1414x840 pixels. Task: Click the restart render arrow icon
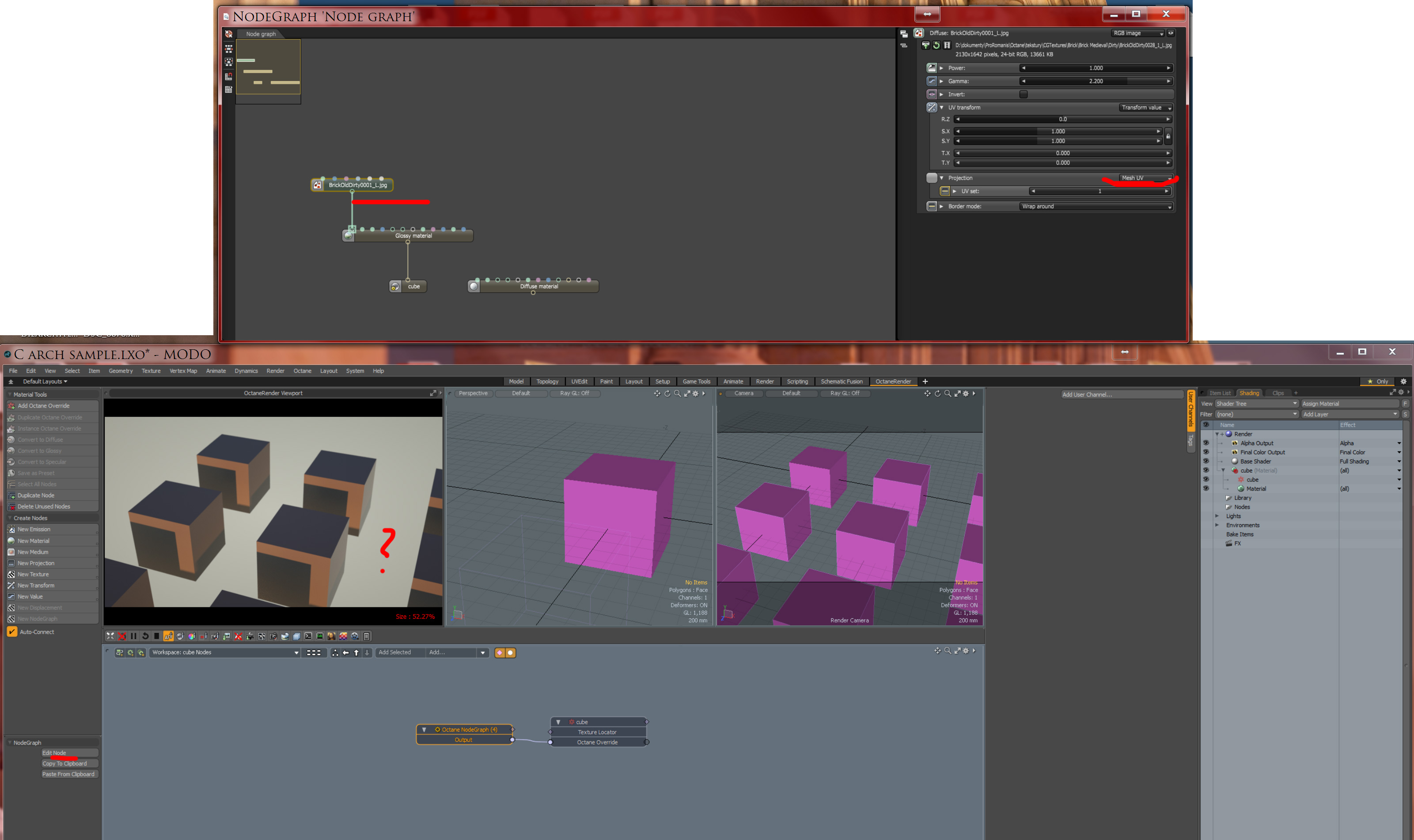(145, 636)
